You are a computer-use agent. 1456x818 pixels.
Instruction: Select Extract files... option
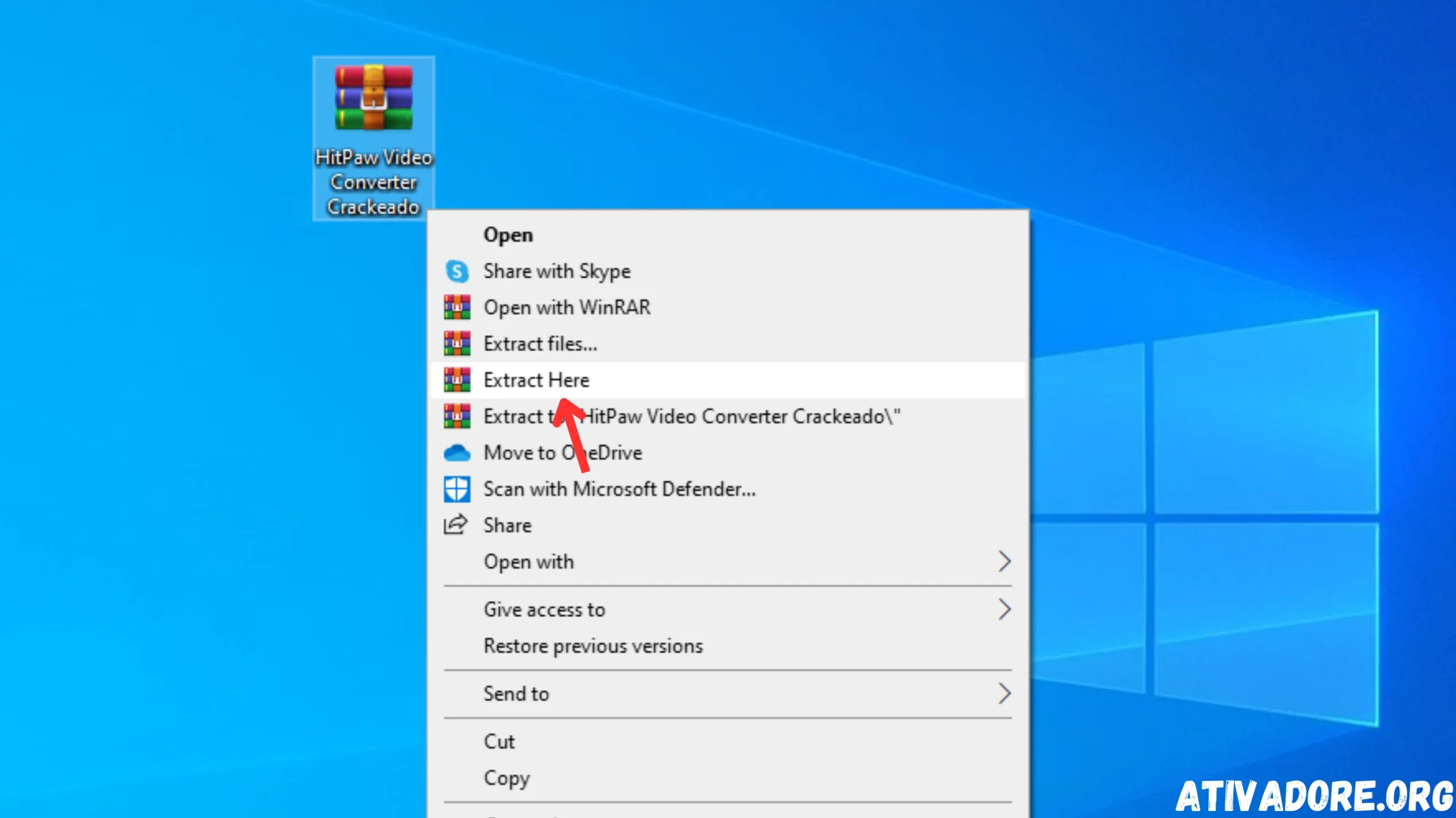point(728,344)
